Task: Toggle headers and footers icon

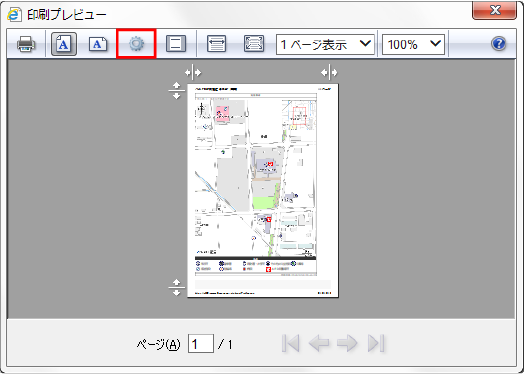Action: tap(176, 44)
